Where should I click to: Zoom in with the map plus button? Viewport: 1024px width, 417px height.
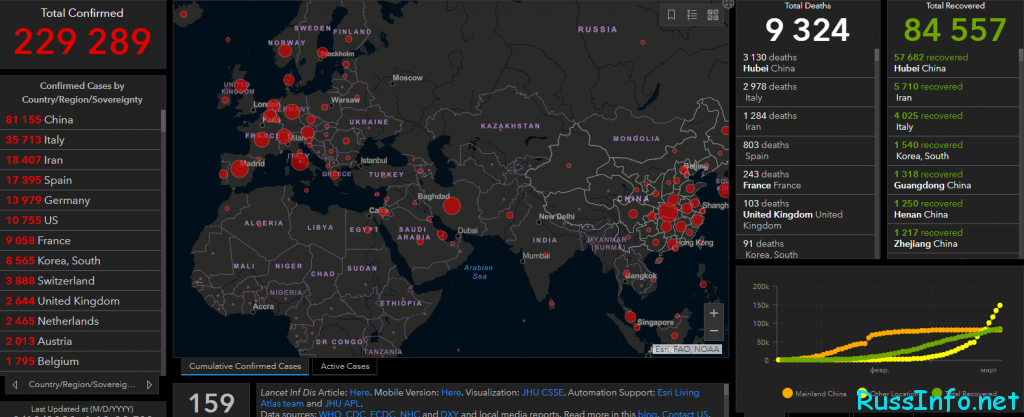point(713,313)
